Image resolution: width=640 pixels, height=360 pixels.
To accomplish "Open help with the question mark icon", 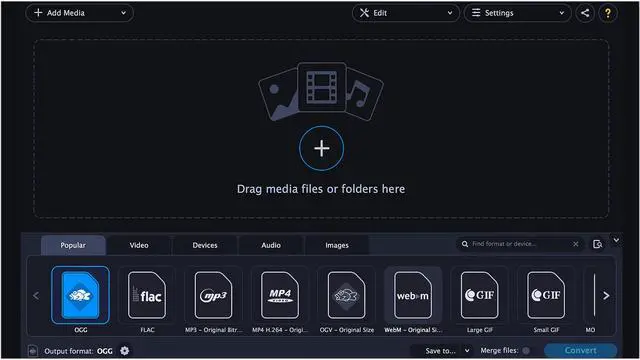I will coord(608,13).
